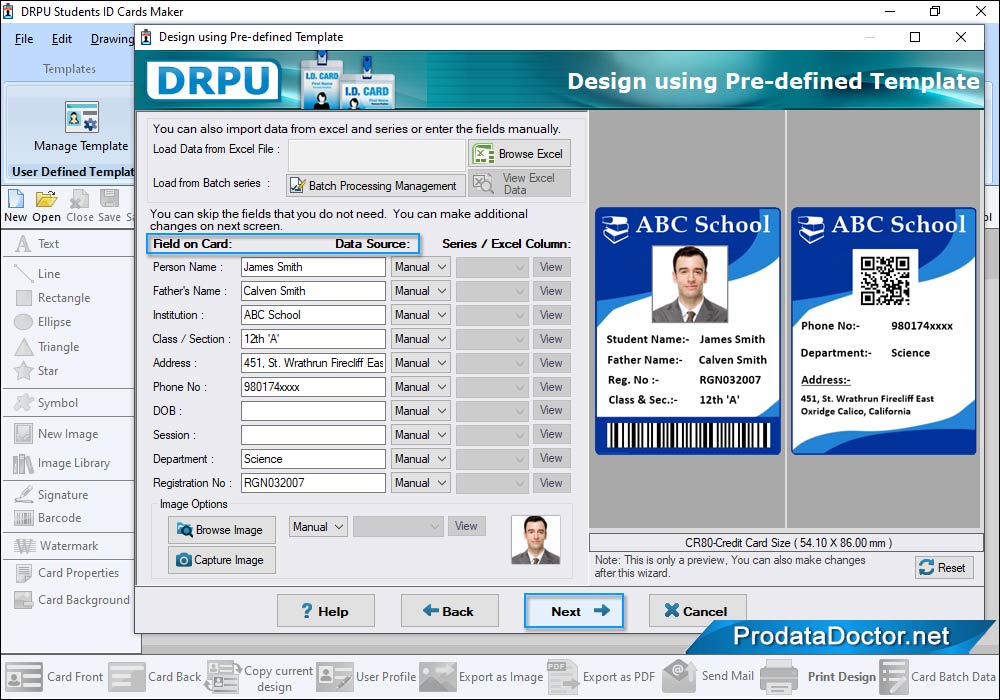
Task: Export card as Image
Action: click(482, 676)
